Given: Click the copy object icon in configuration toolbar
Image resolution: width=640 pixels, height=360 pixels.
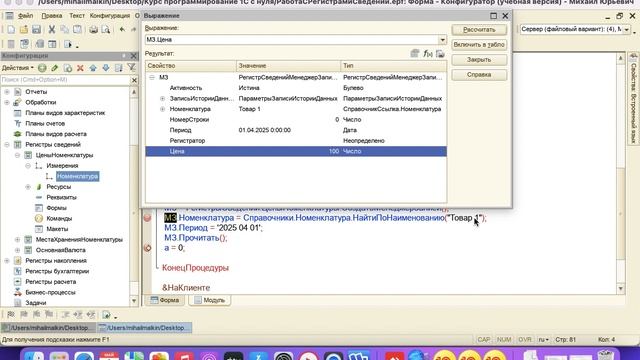Looking at the screenshot, I should pos(68,68).
